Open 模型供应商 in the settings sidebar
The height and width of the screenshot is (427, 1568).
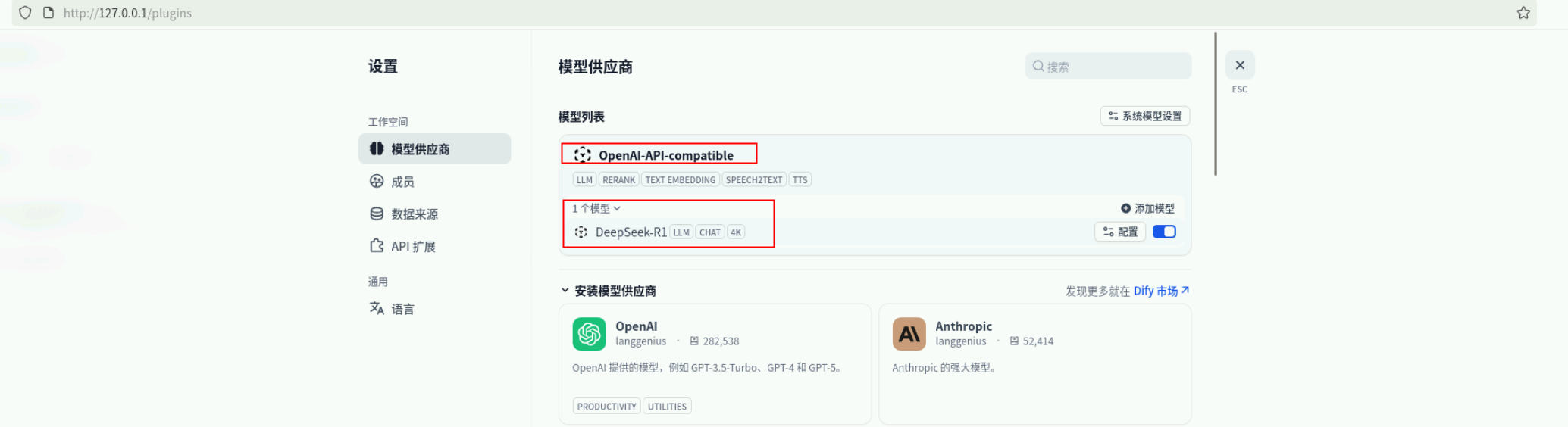click(x=434, y=148)
